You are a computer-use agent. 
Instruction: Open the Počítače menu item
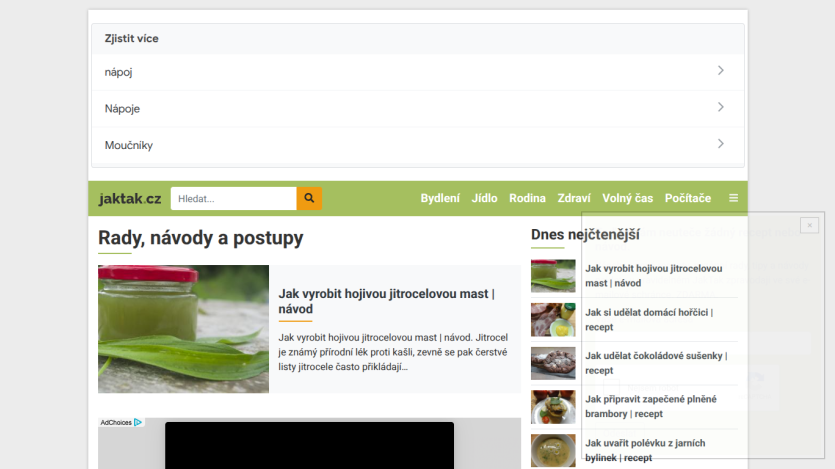pos(687,198)
